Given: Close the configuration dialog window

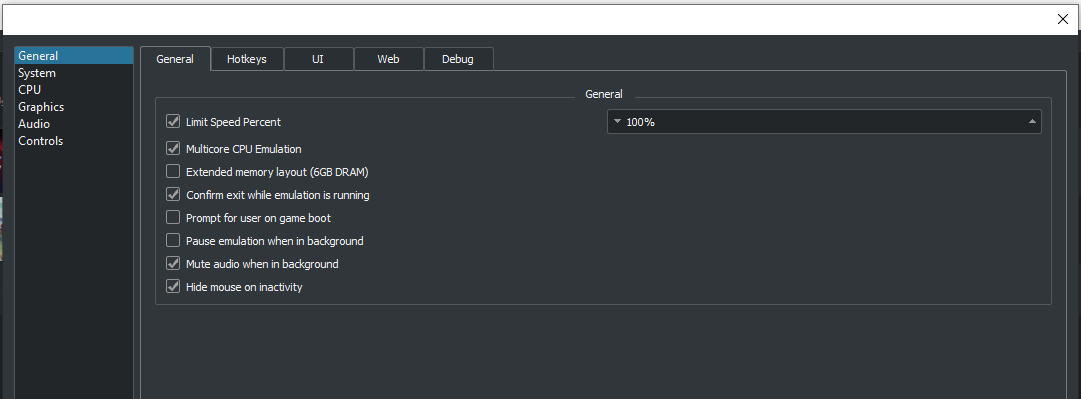Looking at the screenshot, I should point(1062,19).
